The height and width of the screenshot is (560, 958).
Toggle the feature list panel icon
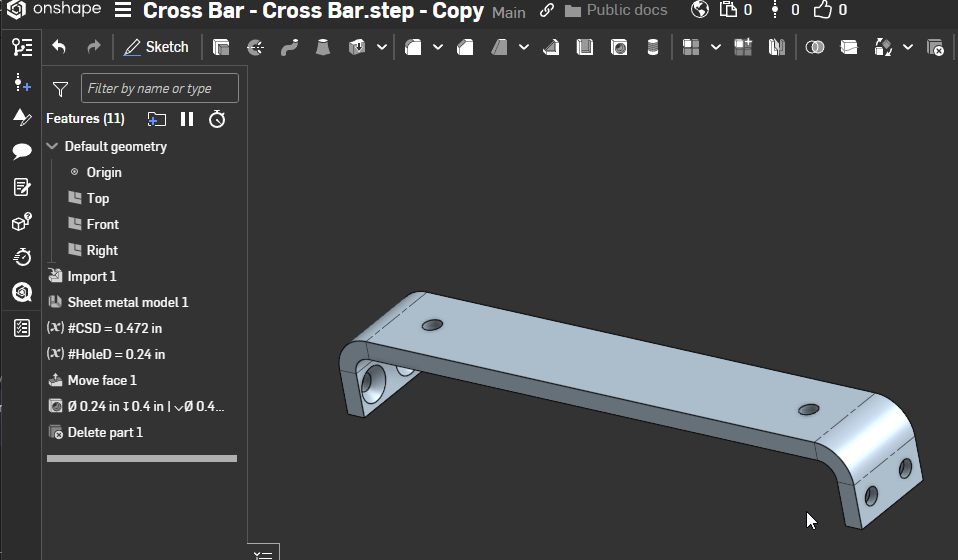tap(22, 47)
